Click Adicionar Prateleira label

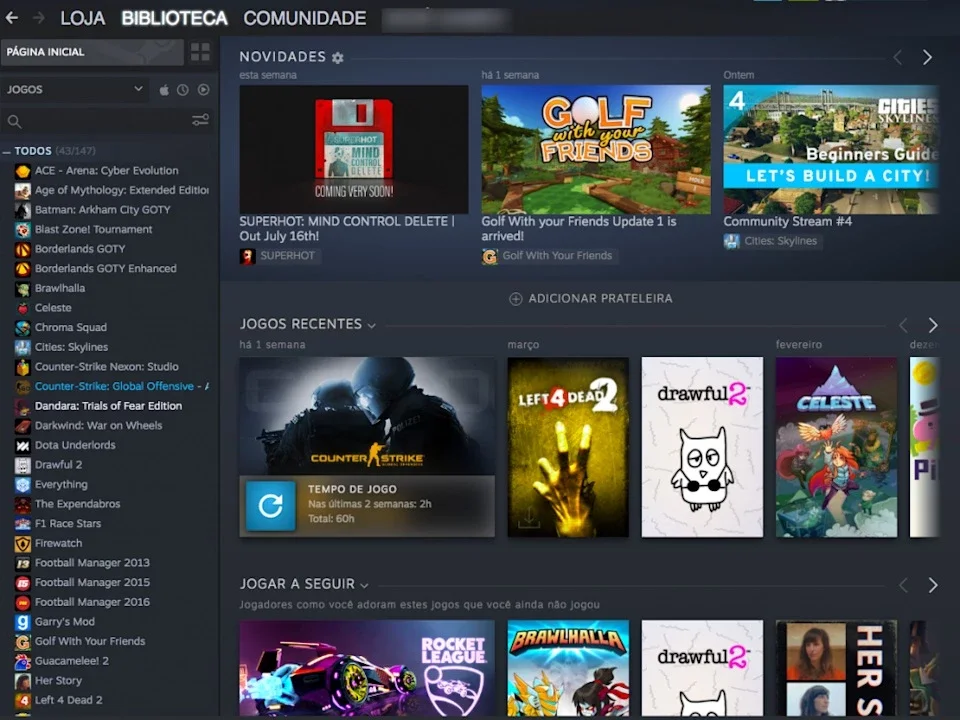pyautogui.click(x=601, y=299)
